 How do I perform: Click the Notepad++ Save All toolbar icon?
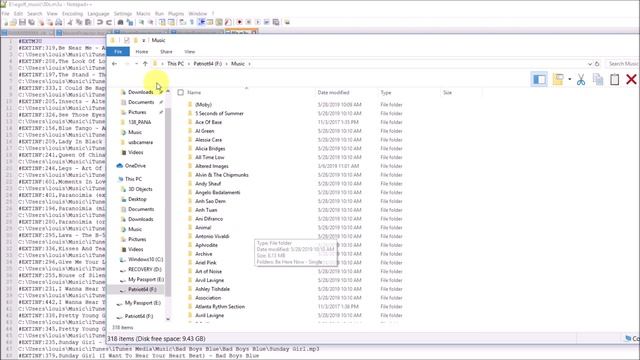[31, 22]
